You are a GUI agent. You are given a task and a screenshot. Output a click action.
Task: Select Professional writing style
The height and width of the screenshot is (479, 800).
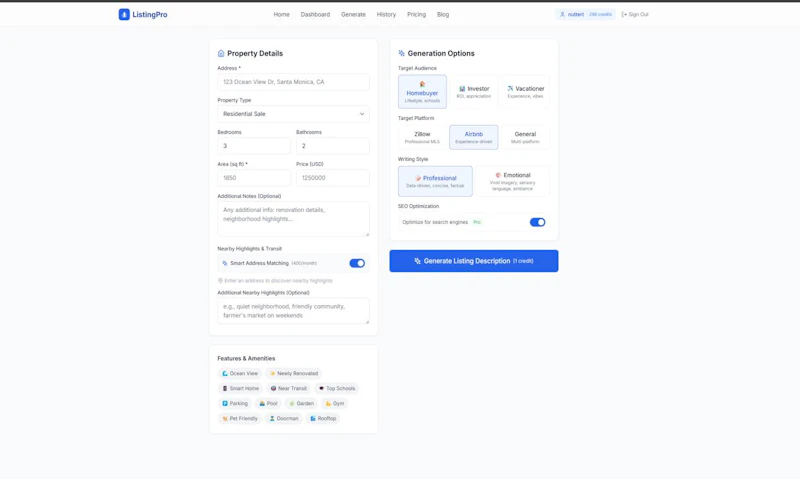click(x=435, y=181)
